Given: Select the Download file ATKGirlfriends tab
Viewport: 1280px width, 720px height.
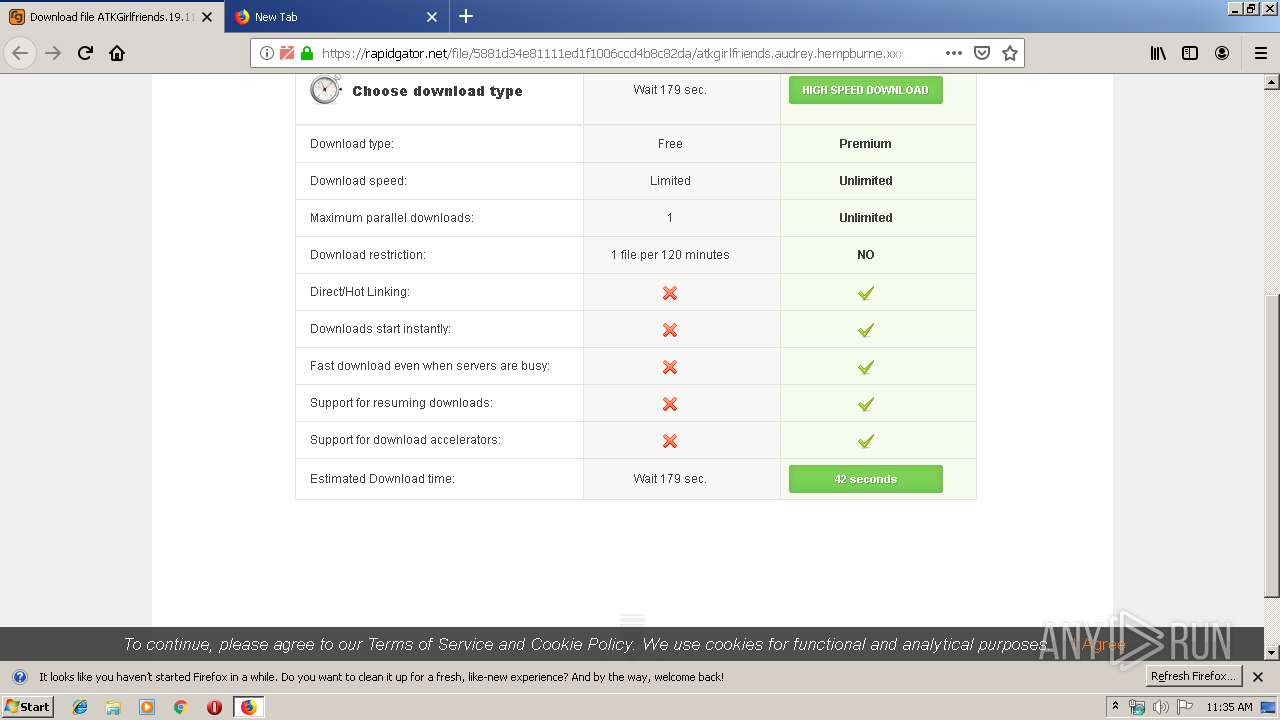Looking at the screenshot, I should [111, 17].
